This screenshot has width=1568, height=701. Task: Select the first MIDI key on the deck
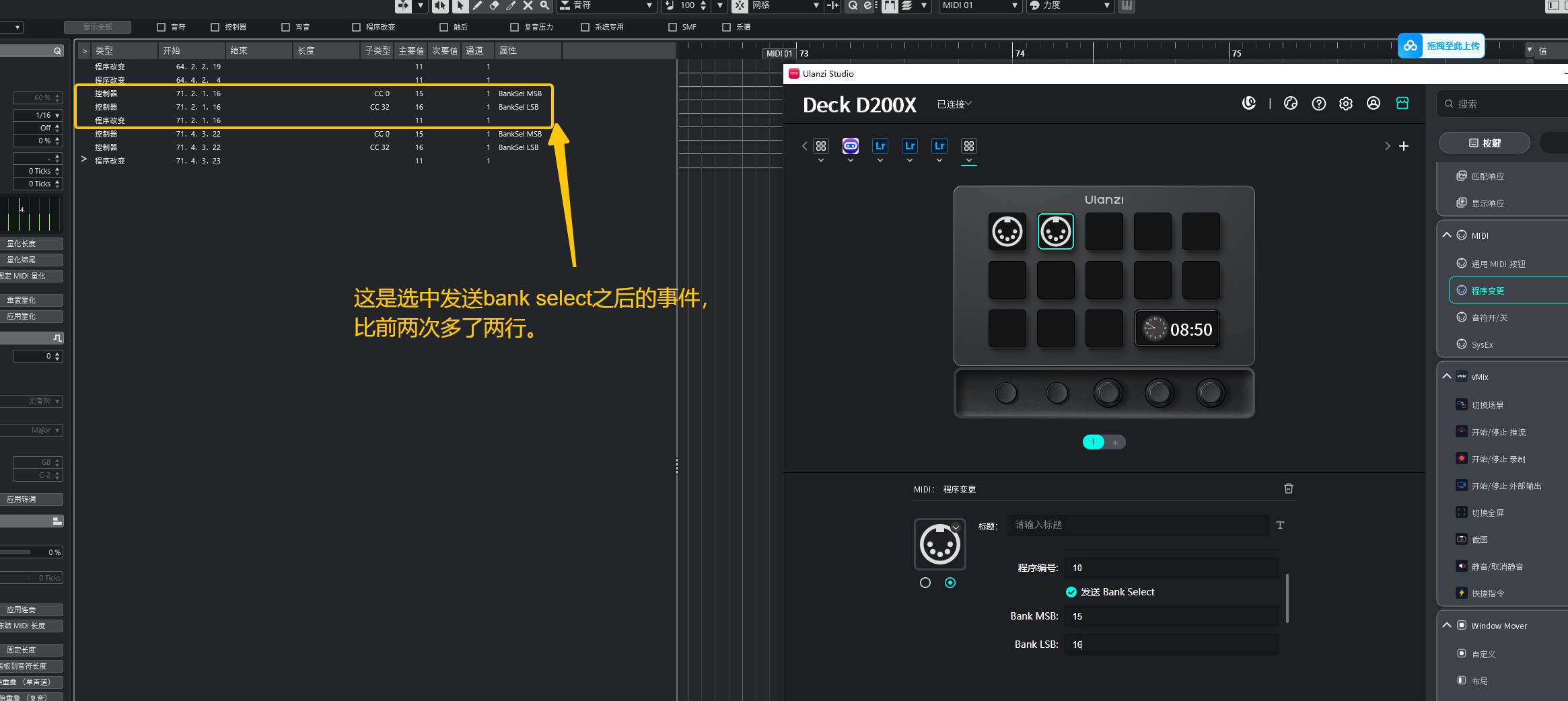click(x=1007, y=231)
